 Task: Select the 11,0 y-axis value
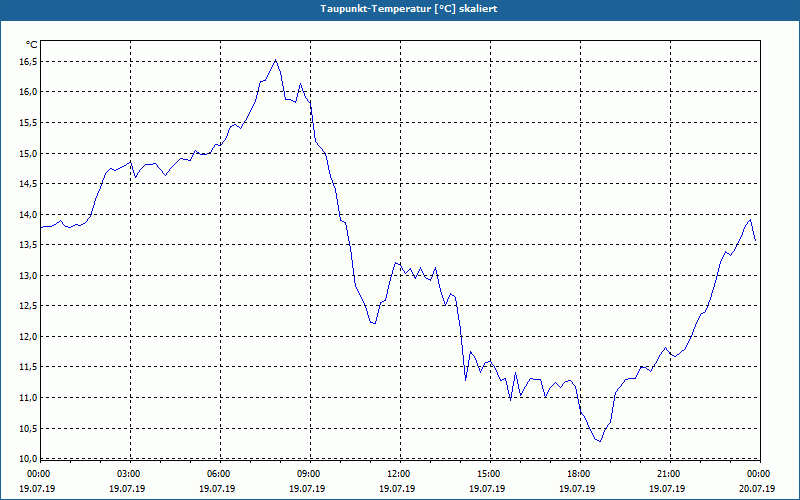tap(28, 397)
